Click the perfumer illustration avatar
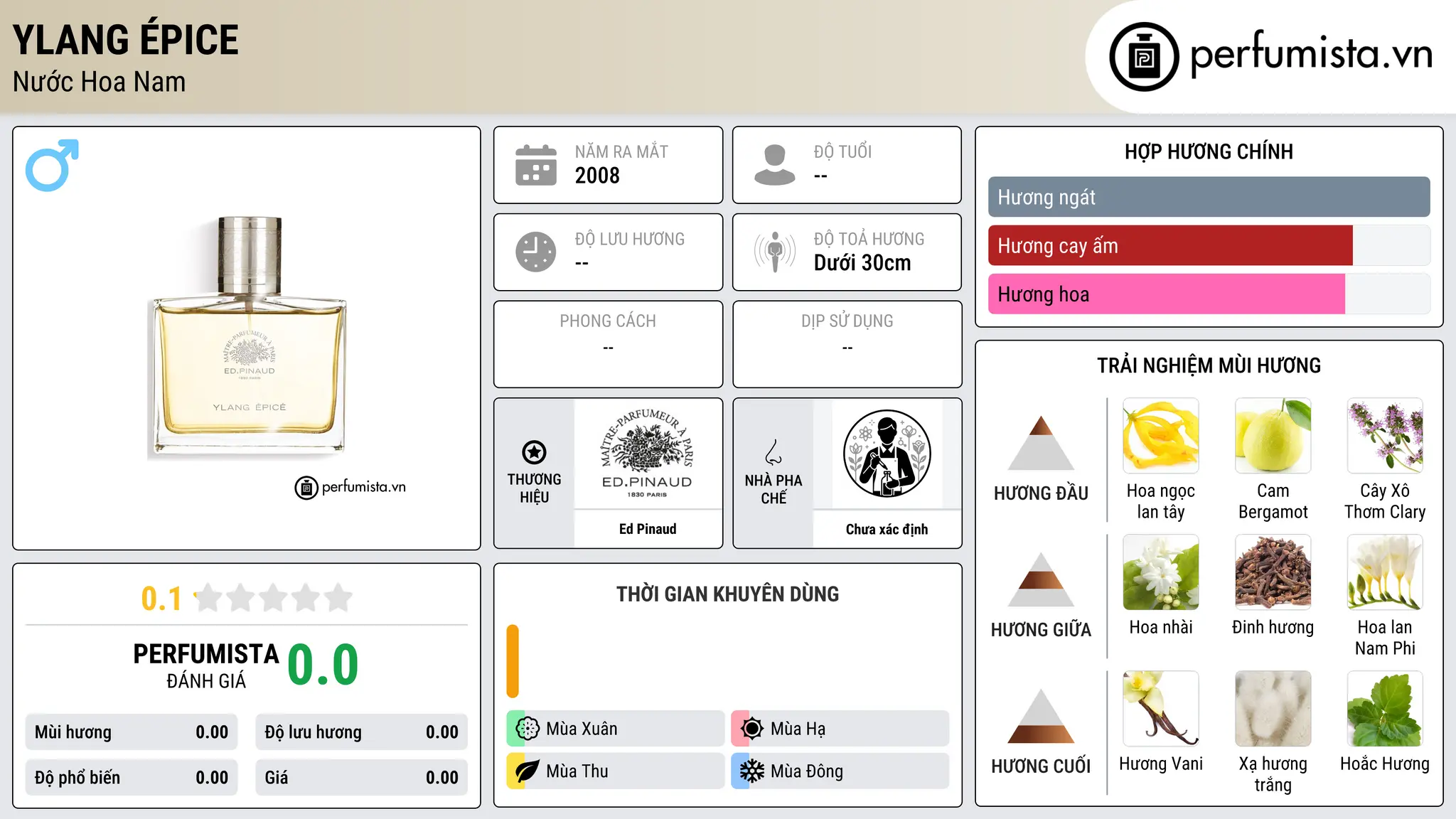The height and width of the screenshot is (819, 1456). pos(887,454)
